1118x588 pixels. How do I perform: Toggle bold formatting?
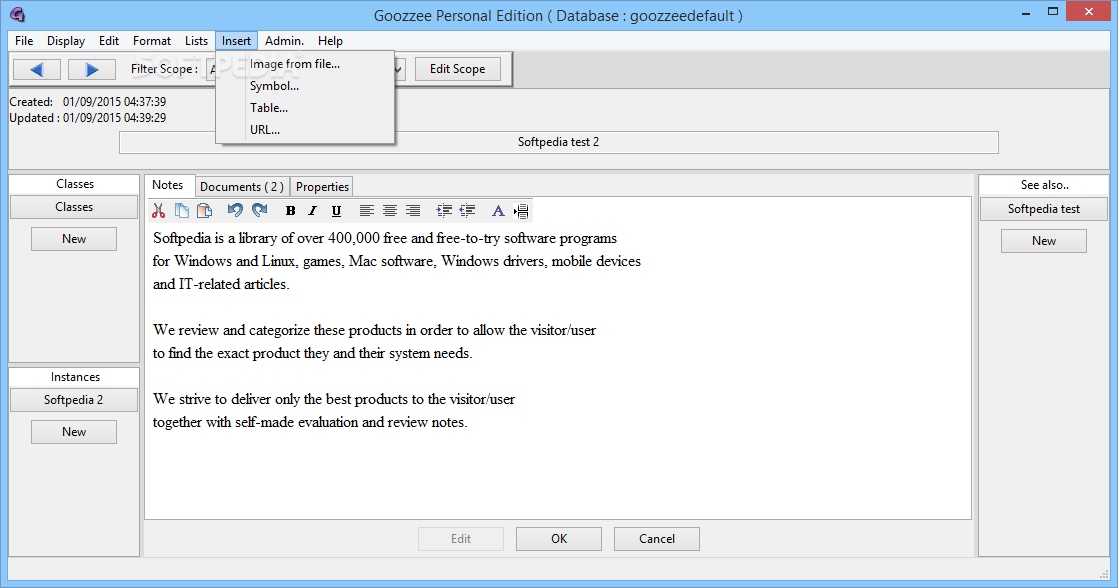(290, 210)
